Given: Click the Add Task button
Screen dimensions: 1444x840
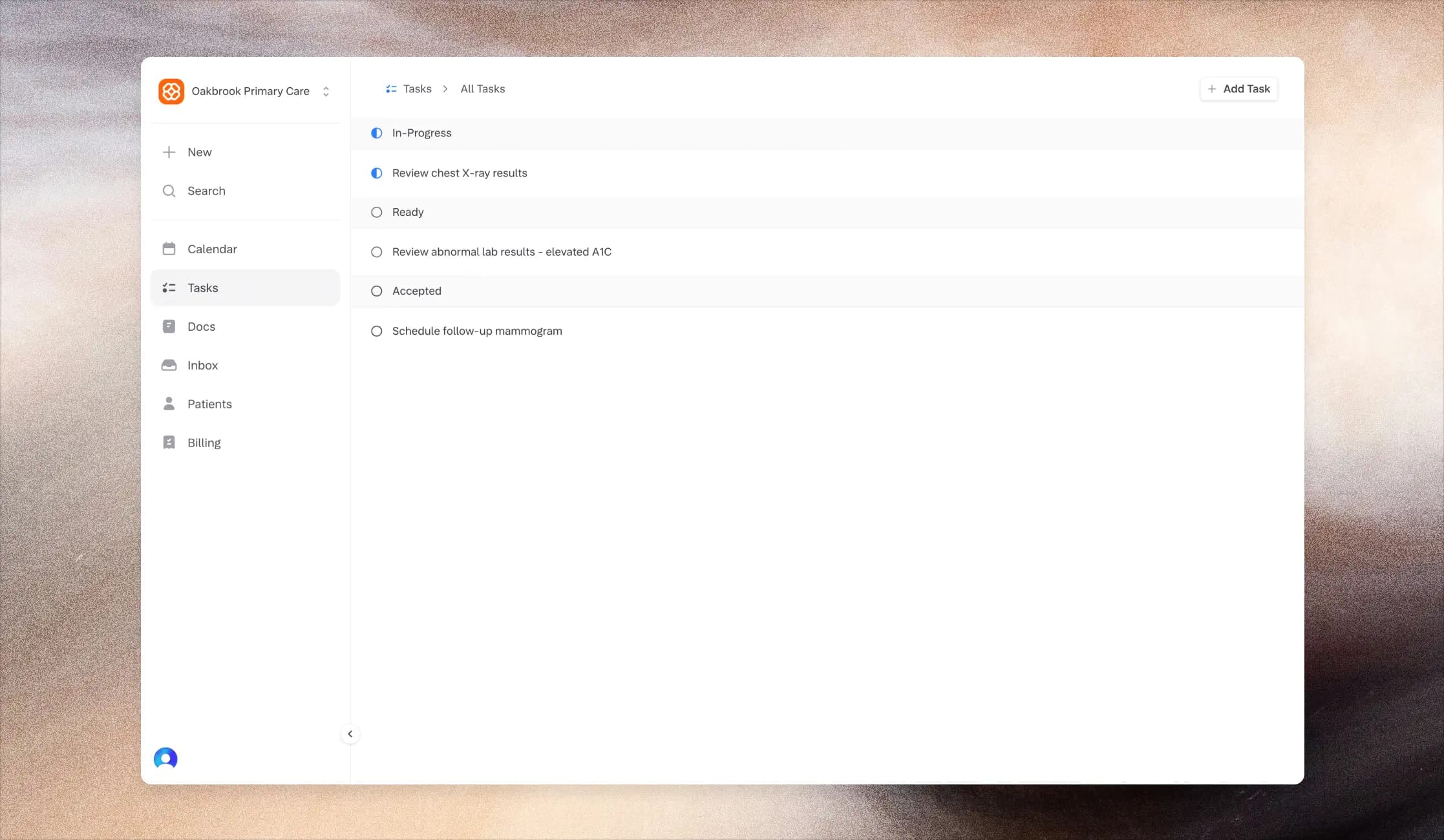Looking at the screenshot, I should click(x=1238, y=89).
